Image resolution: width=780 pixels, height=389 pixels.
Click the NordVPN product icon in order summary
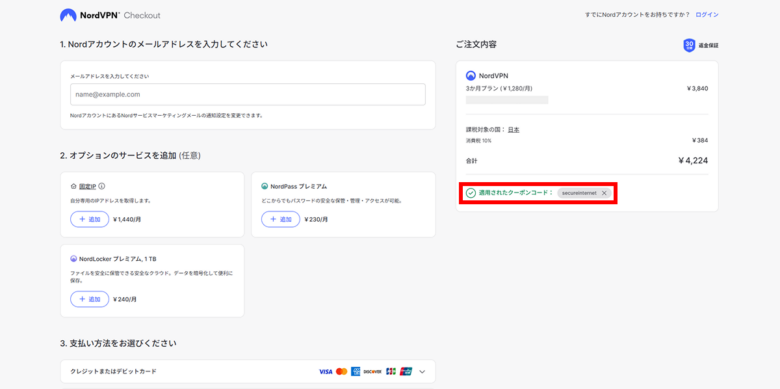point(471,76)
